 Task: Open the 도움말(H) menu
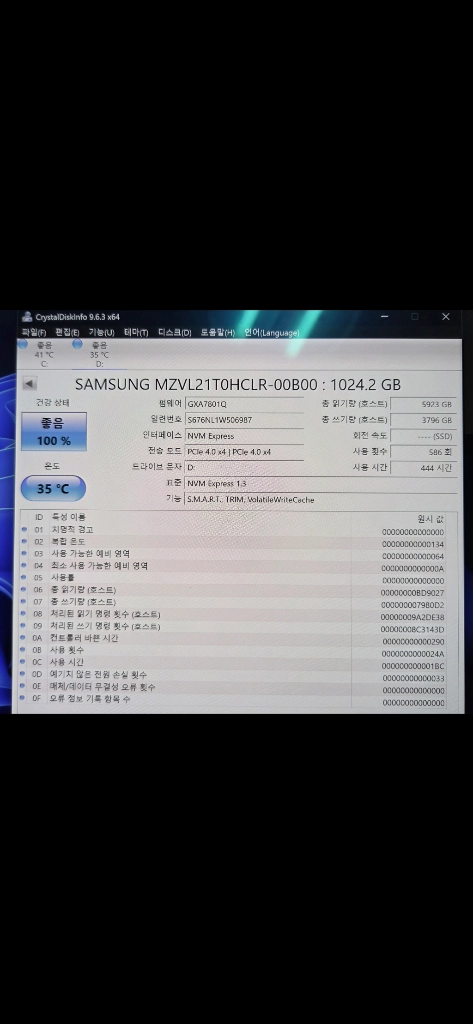pyautogui.click(x=218, y=332)
